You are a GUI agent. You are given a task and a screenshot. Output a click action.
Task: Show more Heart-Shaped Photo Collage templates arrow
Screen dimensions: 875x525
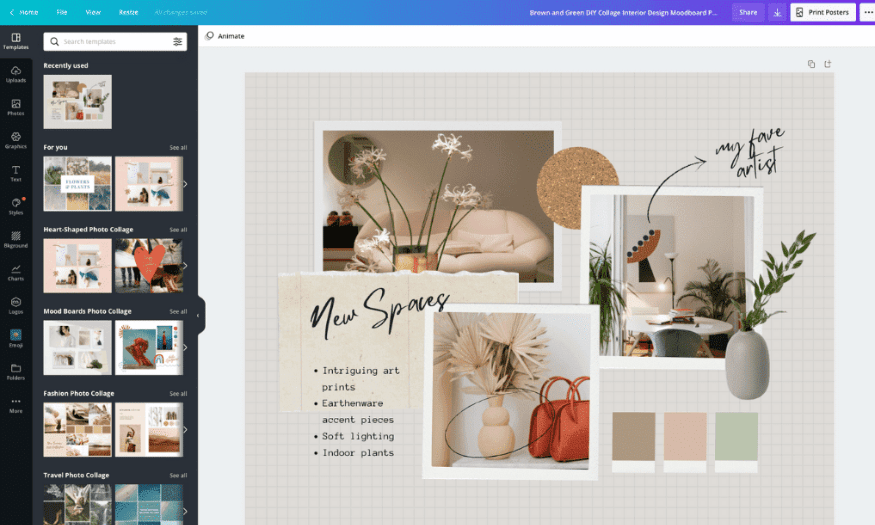click(x=185, y=266)
